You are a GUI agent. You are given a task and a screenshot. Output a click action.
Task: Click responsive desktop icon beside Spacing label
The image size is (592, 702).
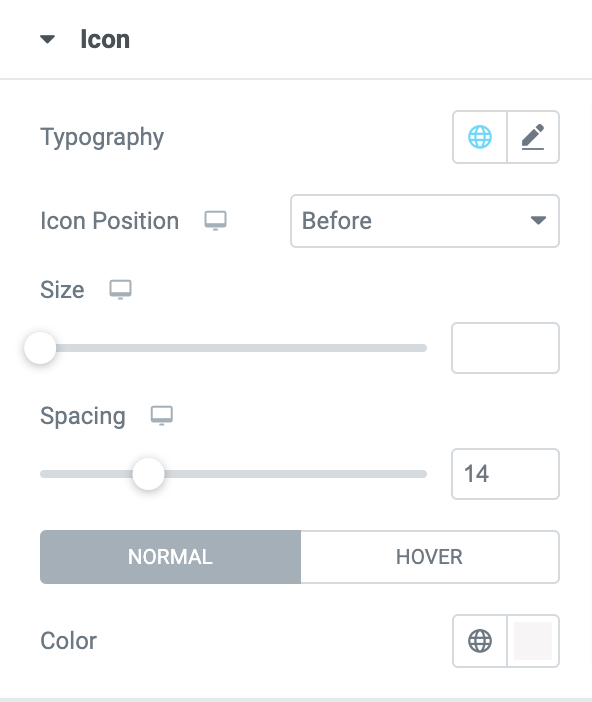pos(162,416)
